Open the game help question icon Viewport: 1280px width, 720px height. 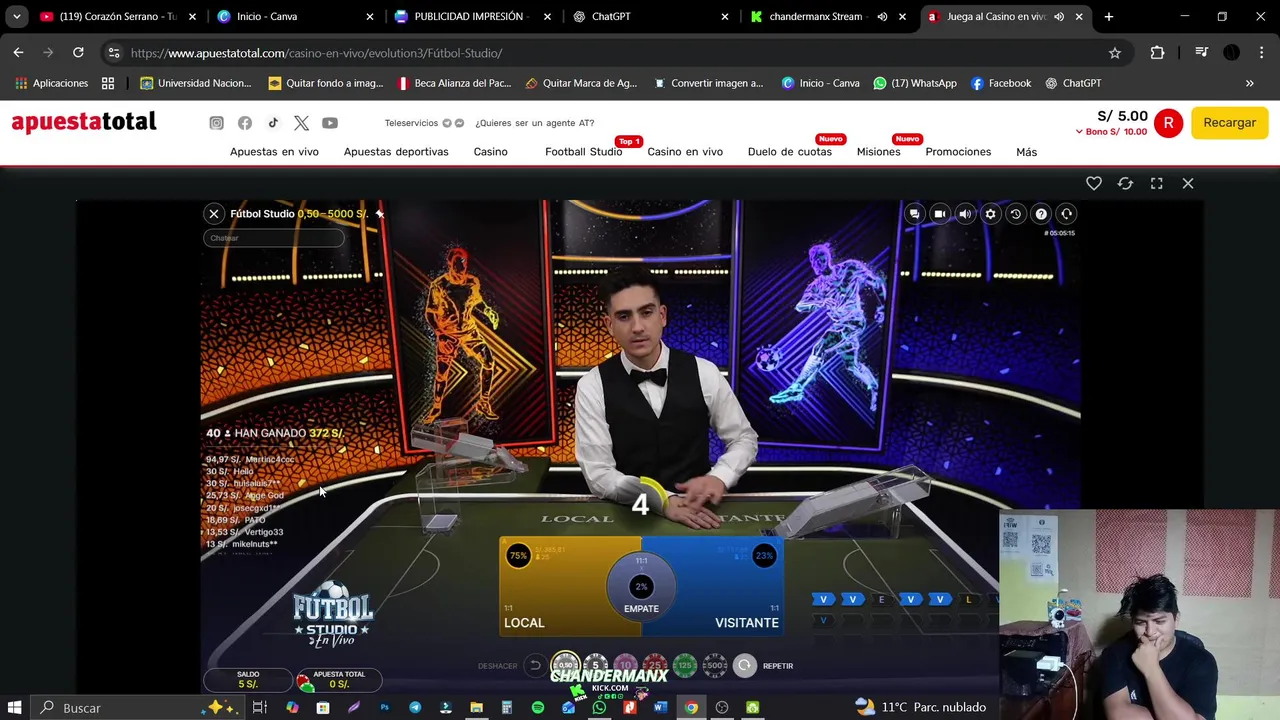1041,213
